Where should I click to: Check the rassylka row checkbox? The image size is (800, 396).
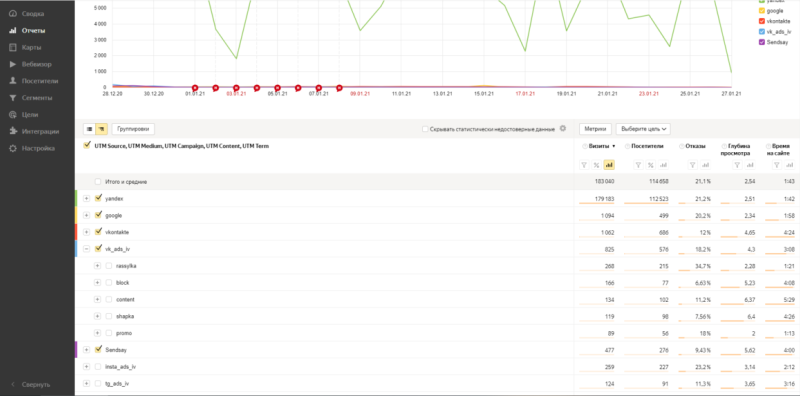point(109,266)
